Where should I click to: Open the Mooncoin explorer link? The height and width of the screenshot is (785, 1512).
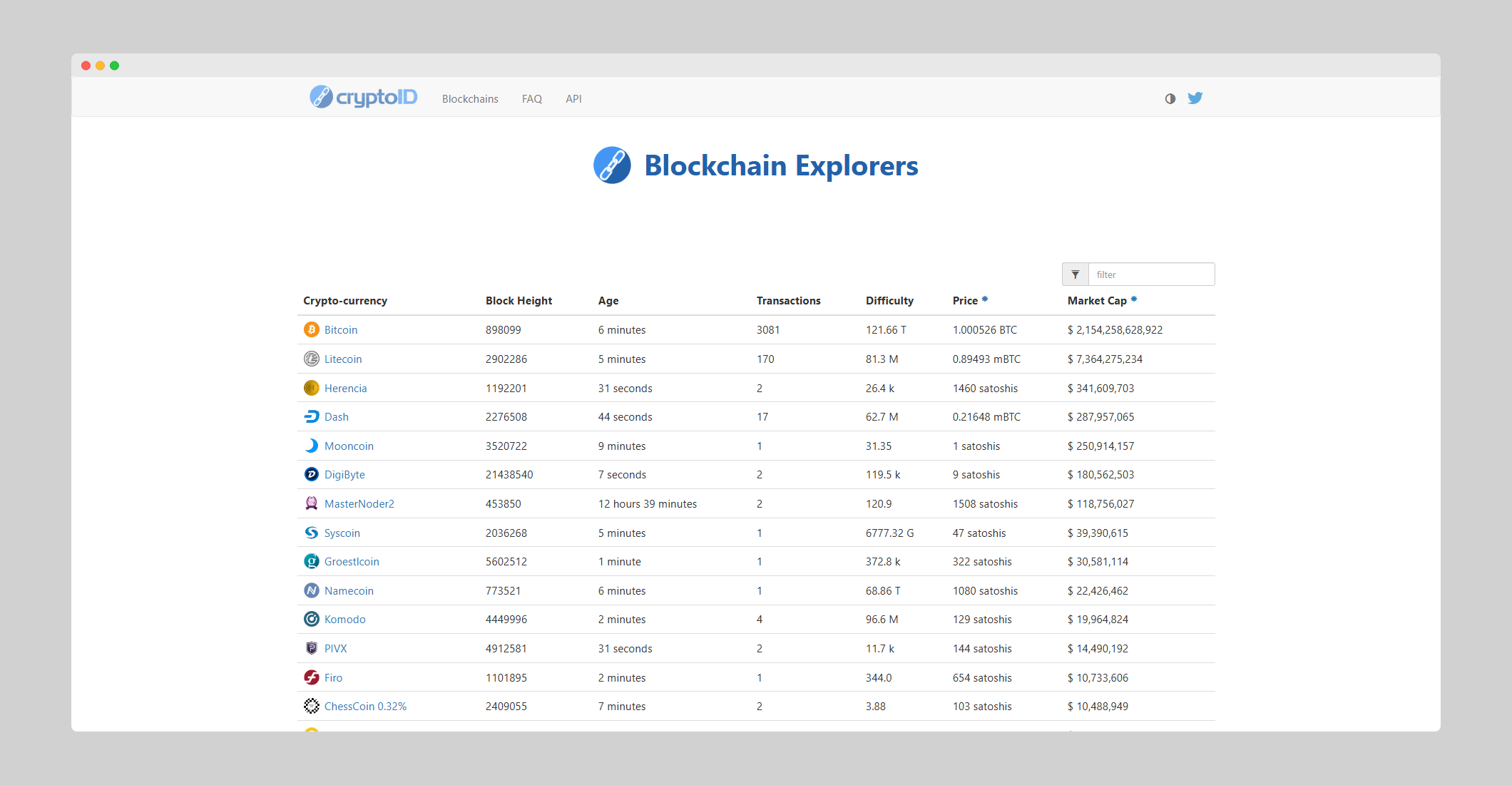coord(349,446)
